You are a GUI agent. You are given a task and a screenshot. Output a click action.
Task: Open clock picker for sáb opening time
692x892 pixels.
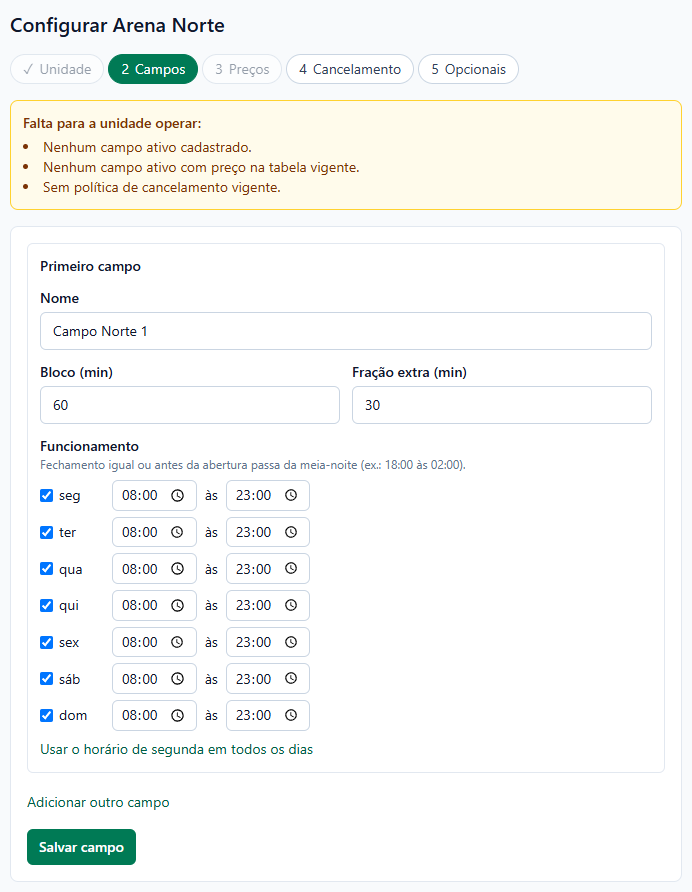click(178, 679)
